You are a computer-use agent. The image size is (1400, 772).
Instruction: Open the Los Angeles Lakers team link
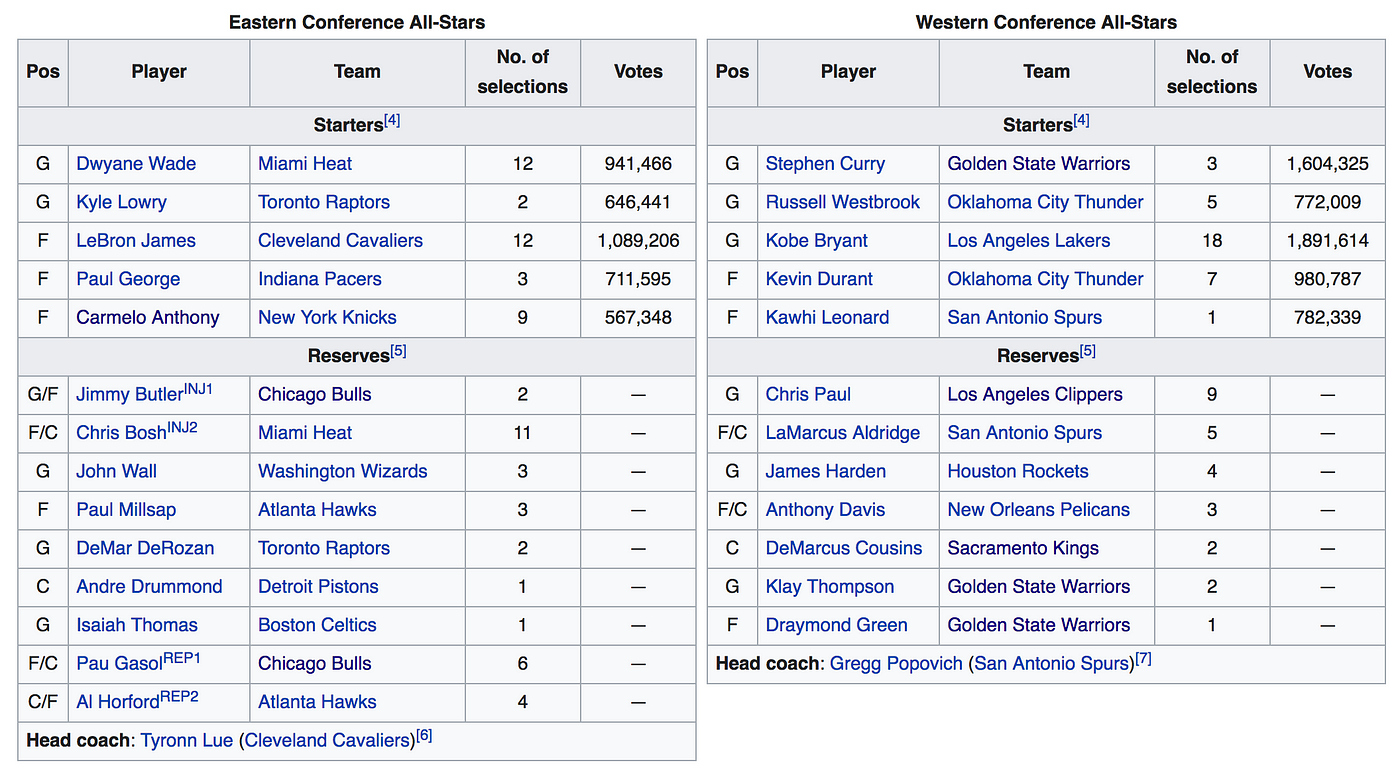pyautogui.click(x=1029, y=241)
